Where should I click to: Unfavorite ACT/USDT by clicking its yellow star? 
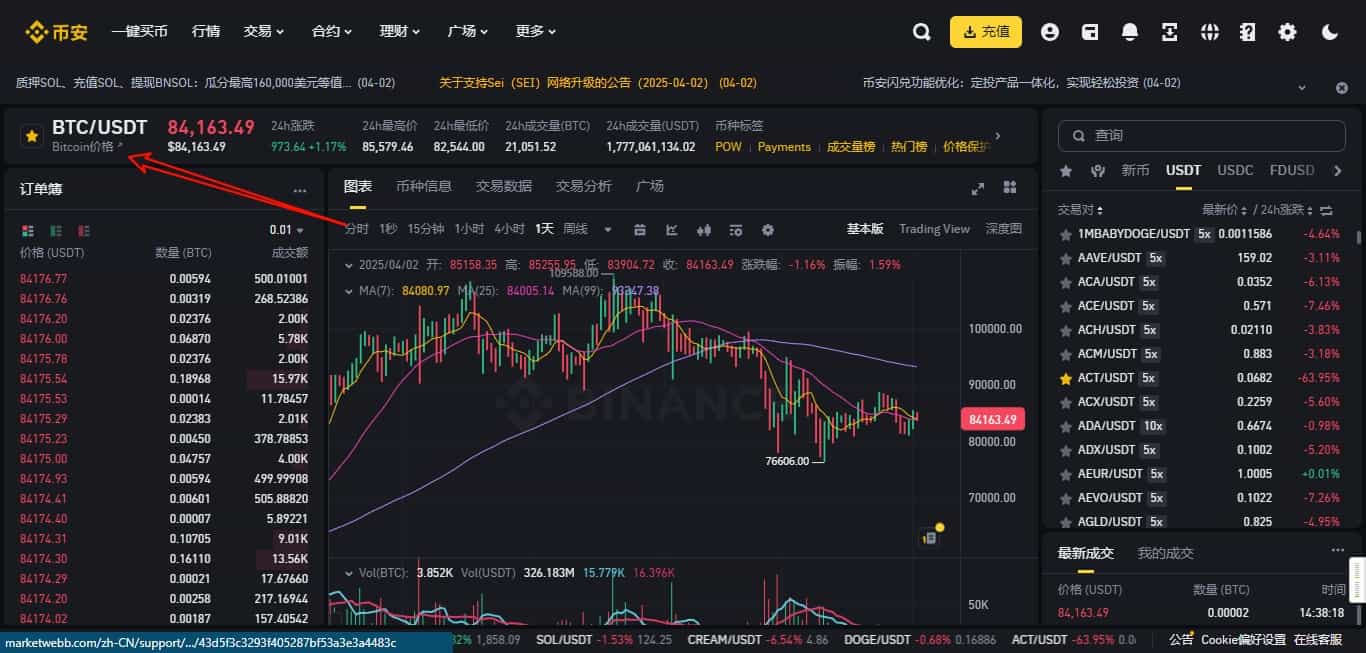click(1063, 378)
